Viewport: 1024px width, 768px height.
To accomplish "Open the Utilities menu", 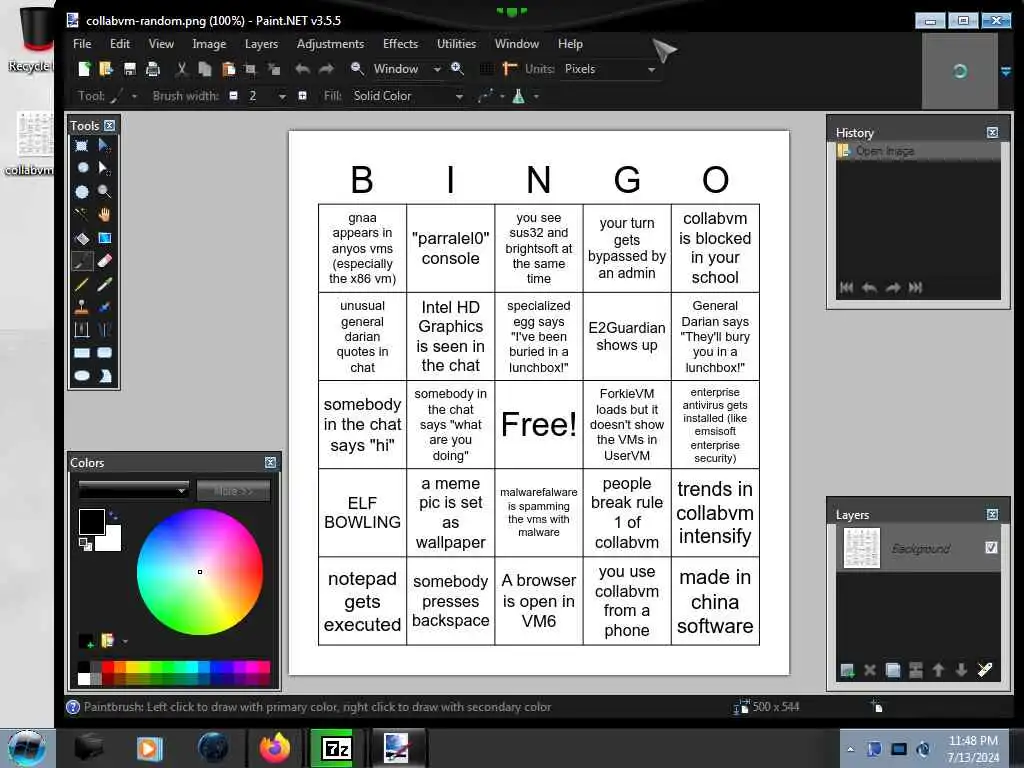I will pos(456,44).
